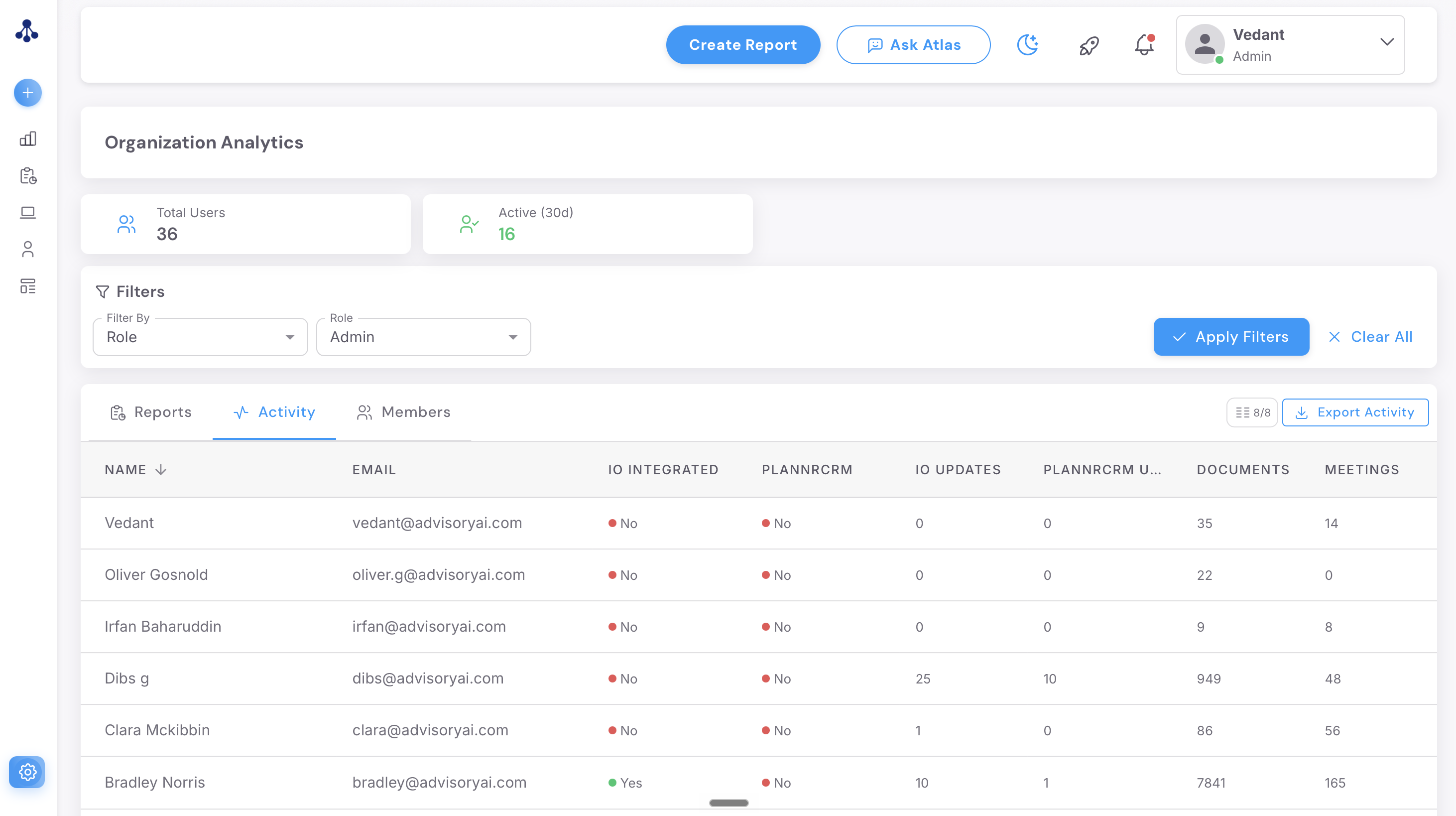The width and height of the screenshot is (1456, 816).
Task: Open the bar chart analytics sidebar icon
Action: [28, 138]
